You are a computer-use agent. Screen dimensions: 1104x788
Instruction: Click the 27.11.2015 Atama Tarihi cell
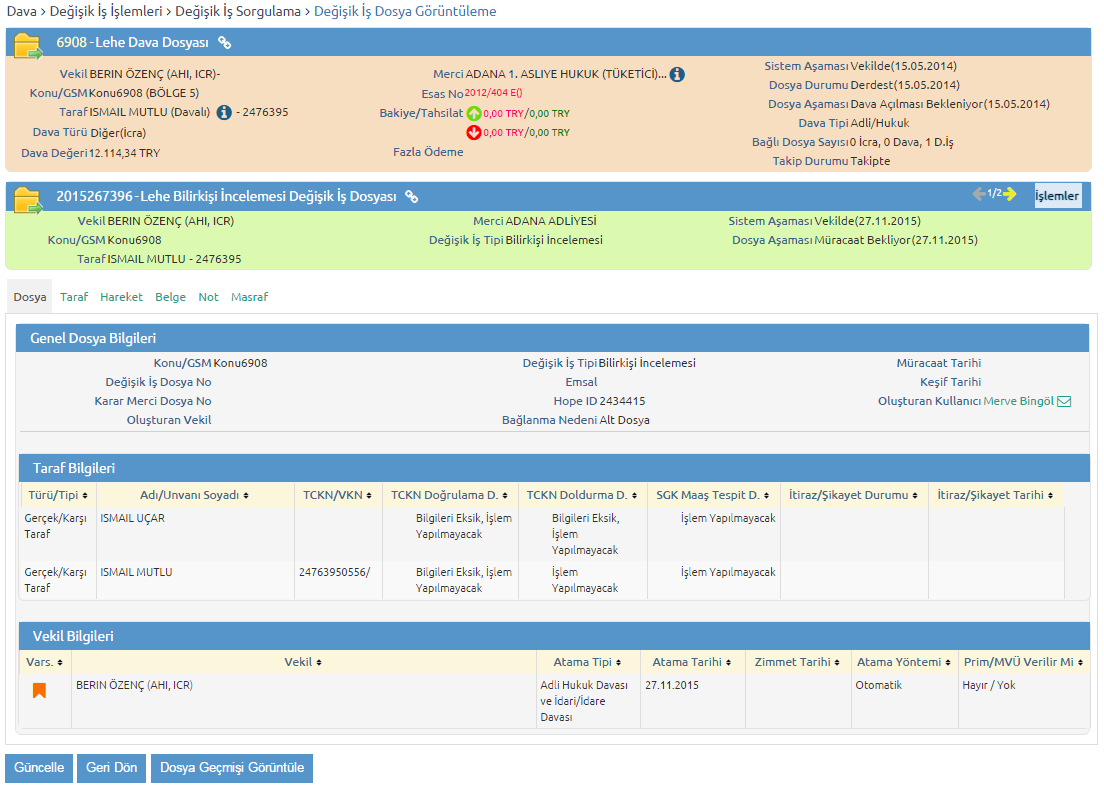pos(672,685)
